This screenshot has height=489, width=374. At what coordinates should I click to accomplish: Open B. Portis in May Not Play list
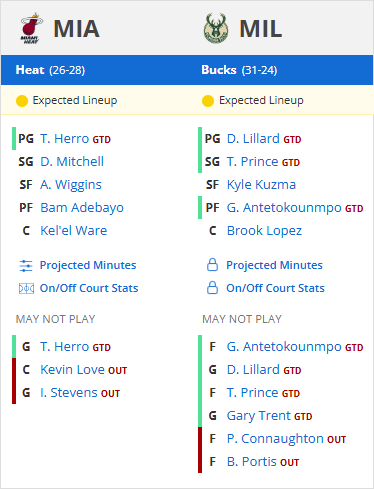pyautogui.click(x=252, y=462)
